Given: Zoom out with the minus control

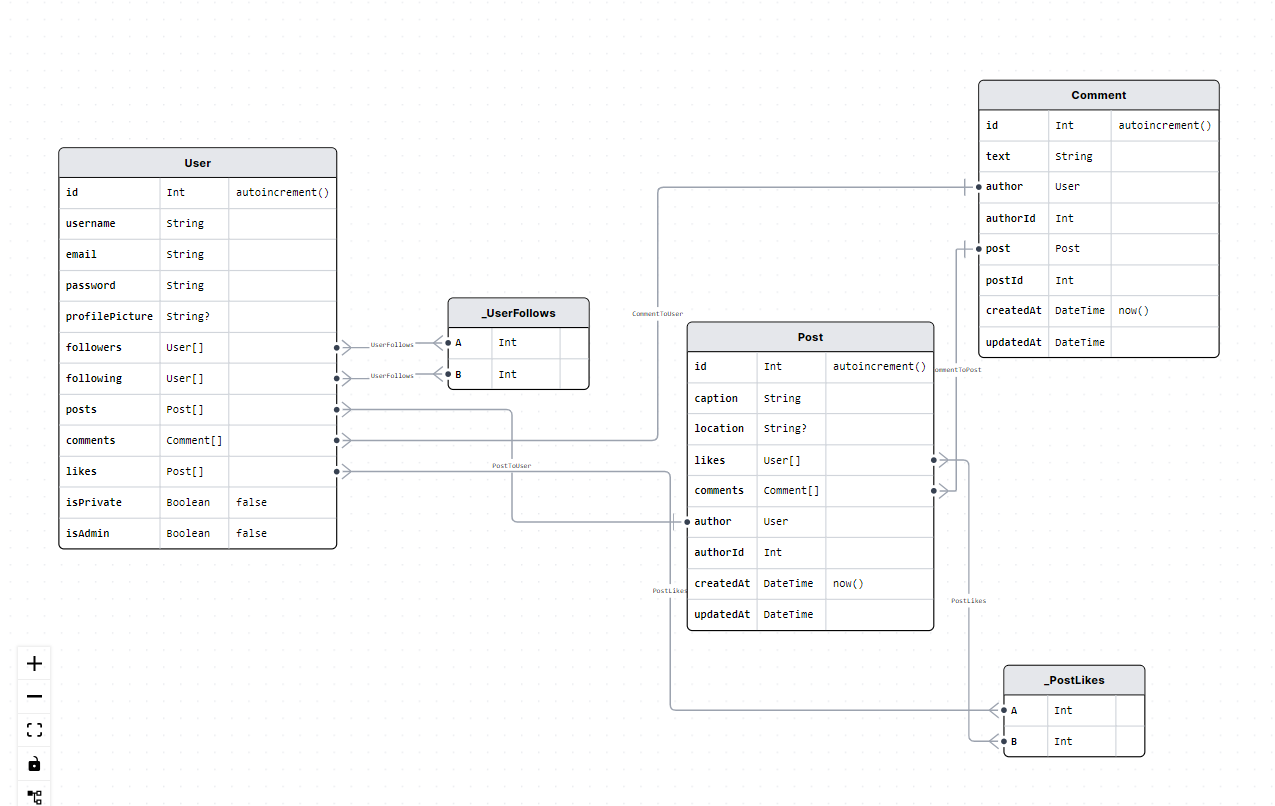Looking at the screenshot, I should point(34,696).
